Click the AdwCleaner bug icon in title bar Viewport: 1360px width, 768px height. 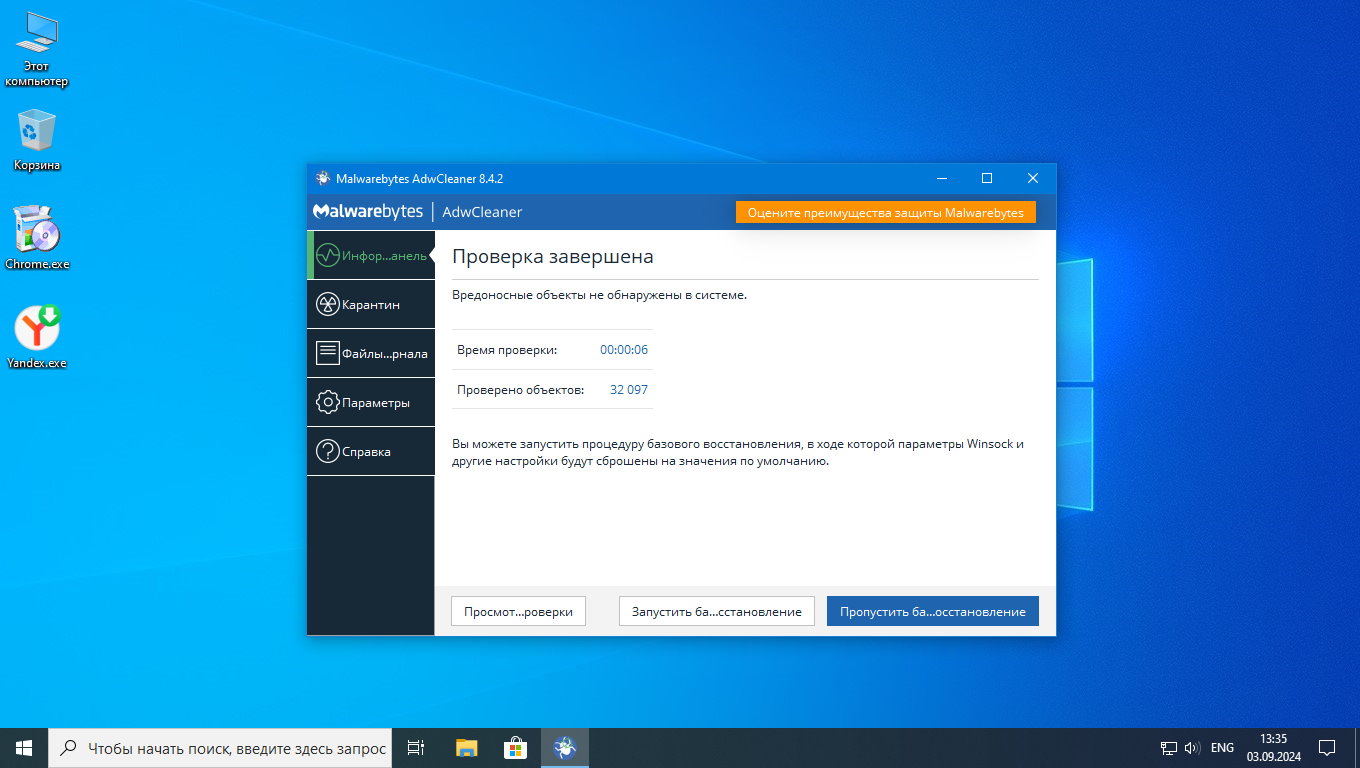click(323, 178)
